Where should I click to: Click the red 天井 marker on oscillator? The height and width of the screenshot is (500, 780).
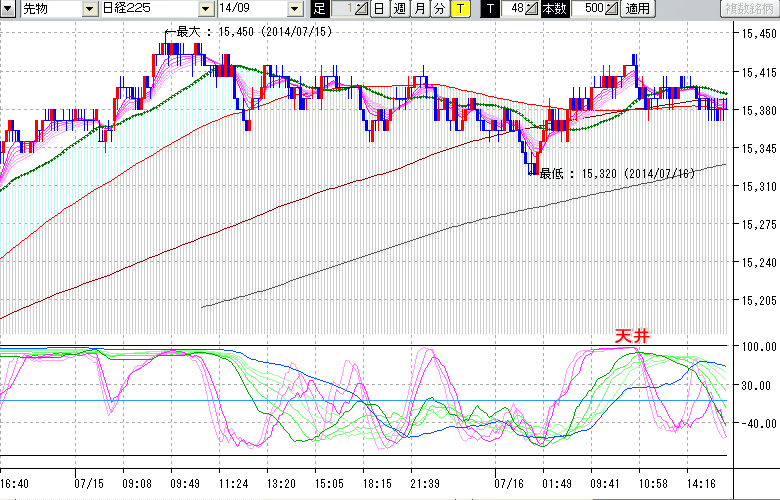(x=632, y=337)
